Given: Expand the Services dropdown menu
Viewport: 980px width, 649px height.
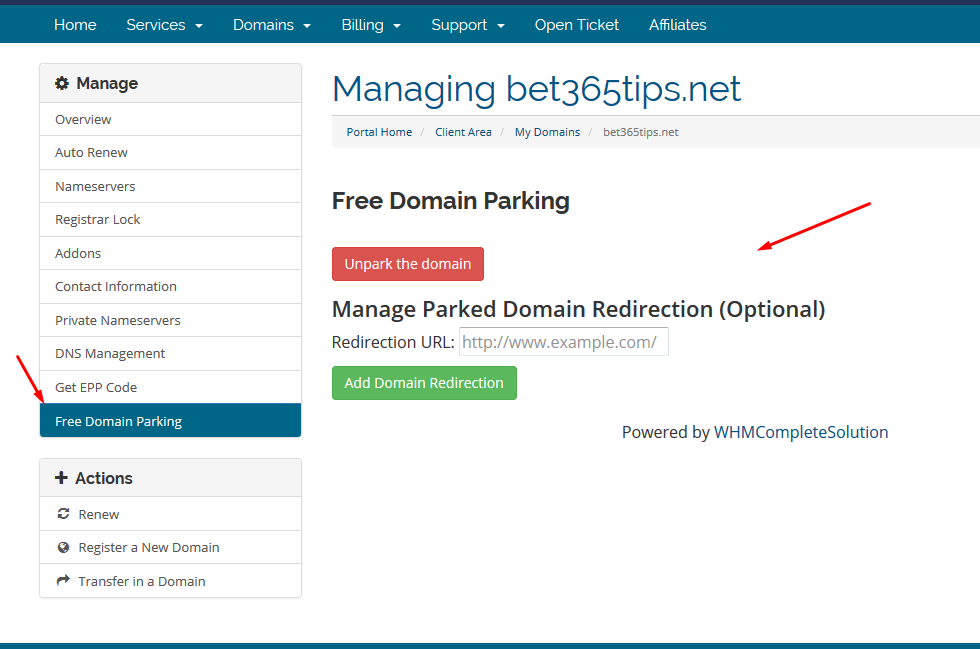Looking at the screenshot, I should (164, 25).
